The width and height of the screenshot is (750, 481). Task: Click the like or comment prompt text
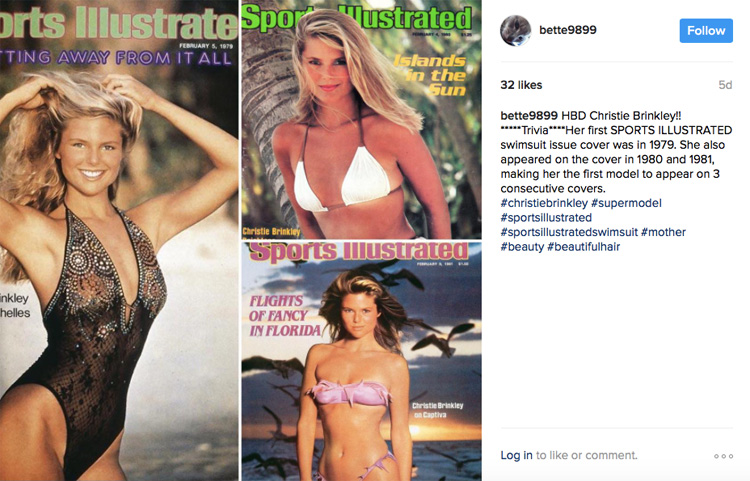click(x=586, y=455)
